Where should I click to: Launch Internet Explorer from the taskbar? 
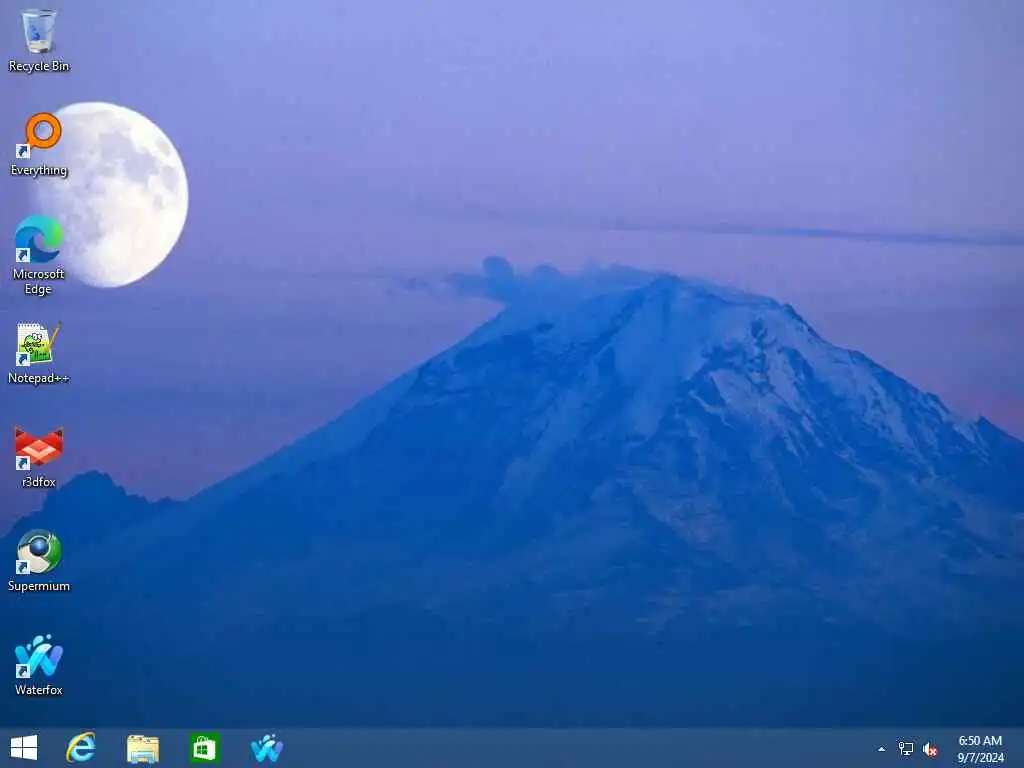(81, 748)
